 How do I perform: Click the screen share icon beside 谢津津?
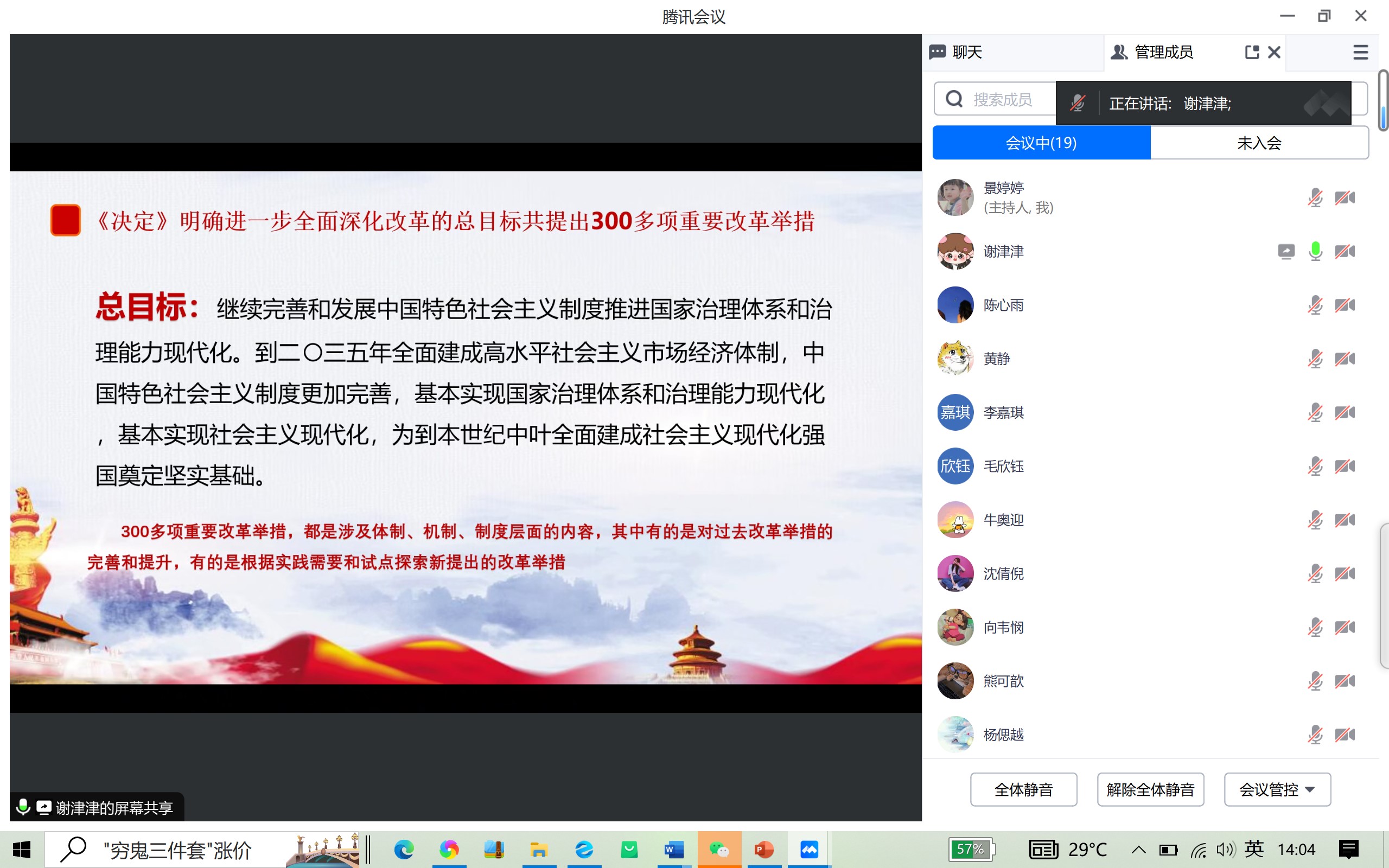pyautogui.click(x=1286, y=251)
